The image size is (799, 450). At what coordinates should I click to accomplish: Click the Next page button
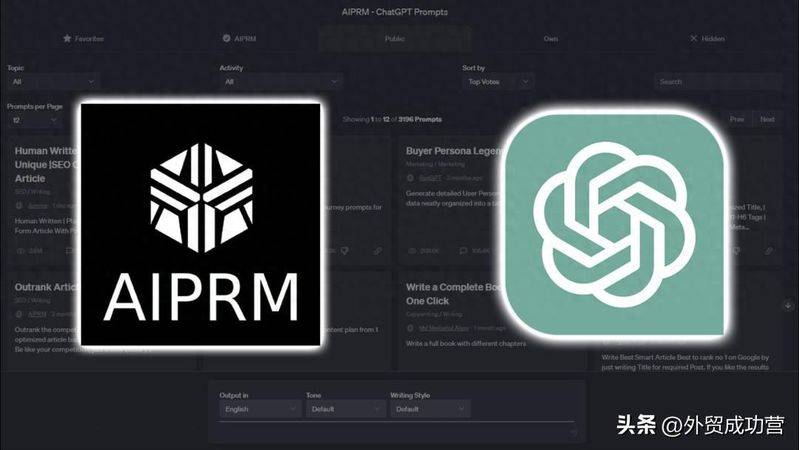pyautogui.click(x=767, y=119)
